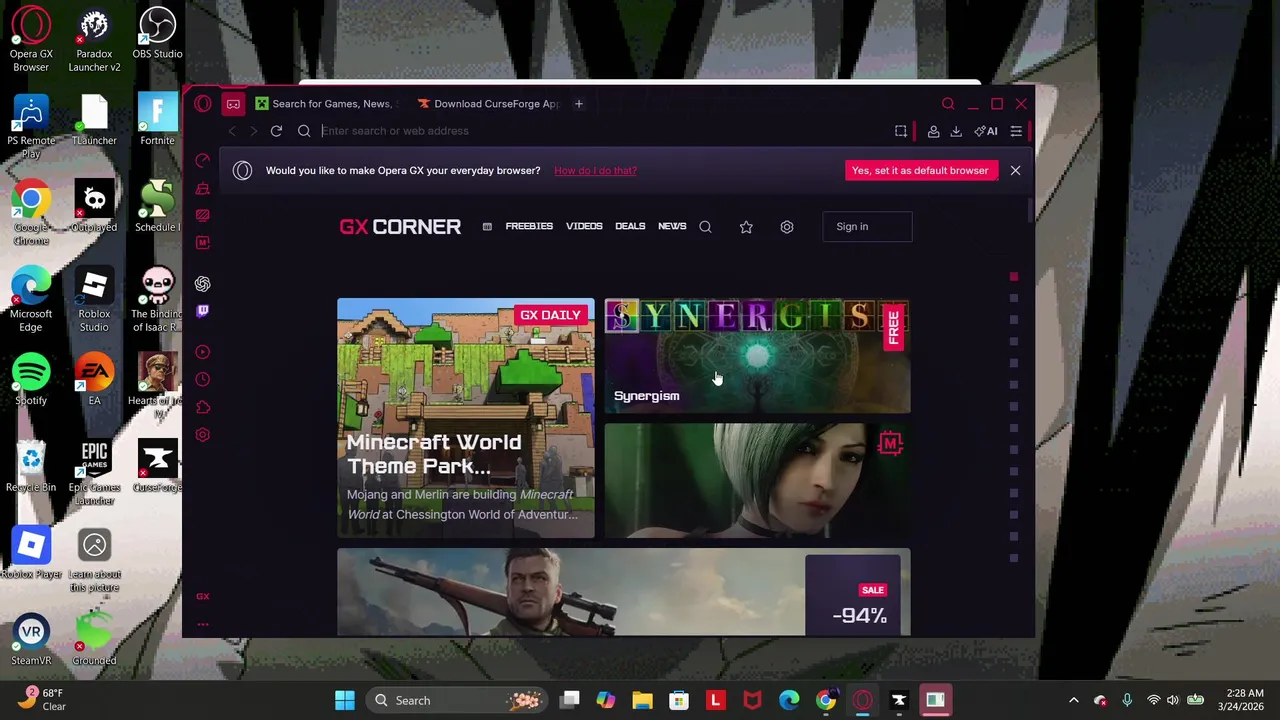1280x720 pixels.
Task: Open Paradox Launcher v2 desktop icon
Action: 94,41
